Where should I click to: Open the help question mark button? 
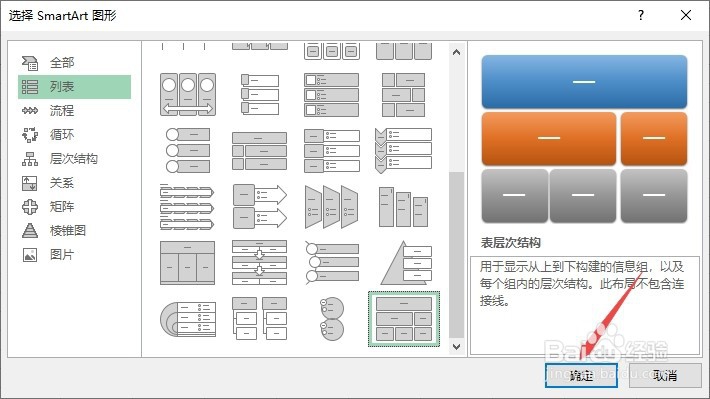pyautogui.click(x=641, y=15)
